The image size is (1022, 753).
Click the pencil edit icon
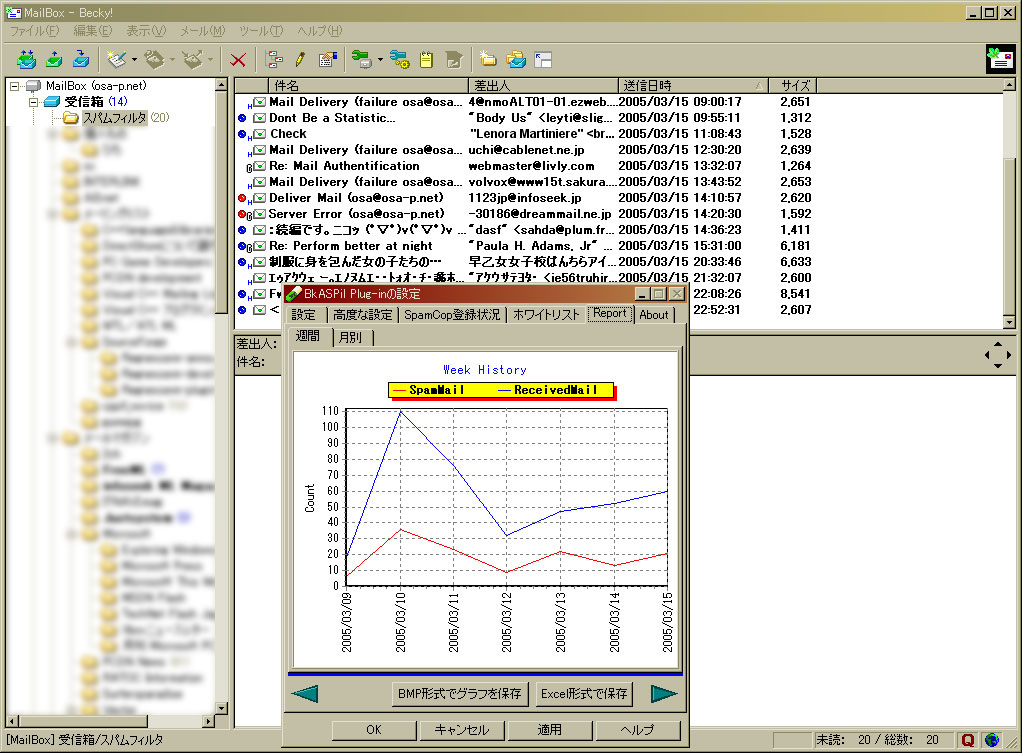pyautogui.click(x=300, y=59)
